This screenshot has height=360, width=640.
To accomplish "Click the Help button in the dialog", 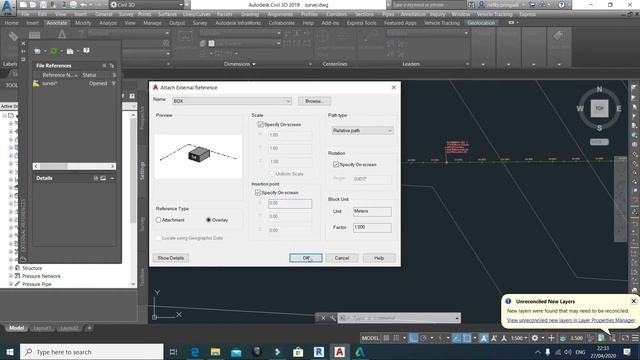I will click(x=379, y=258).
